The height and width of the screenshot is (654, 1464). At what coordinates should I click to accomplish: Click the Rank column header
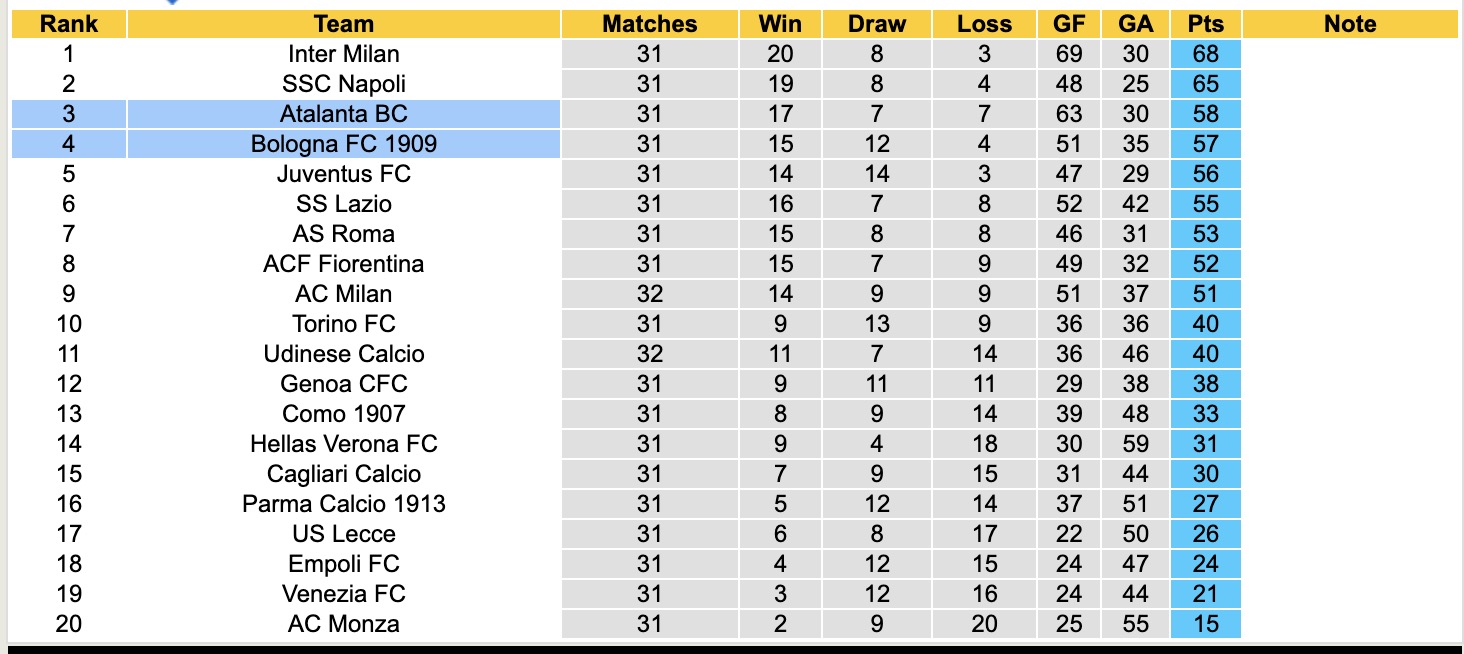68,24
